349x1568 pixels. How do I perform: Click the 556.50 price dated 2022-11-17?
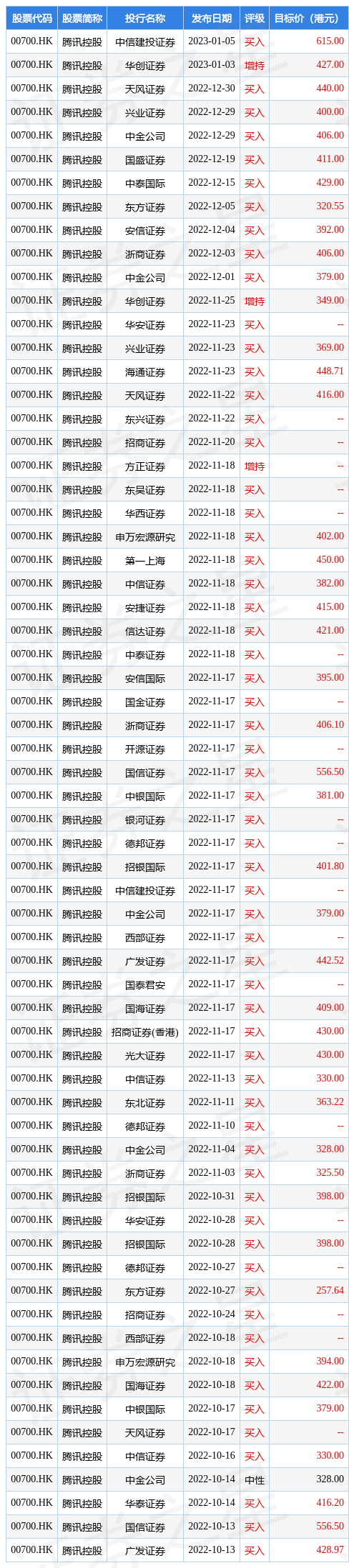coord(330,772)
